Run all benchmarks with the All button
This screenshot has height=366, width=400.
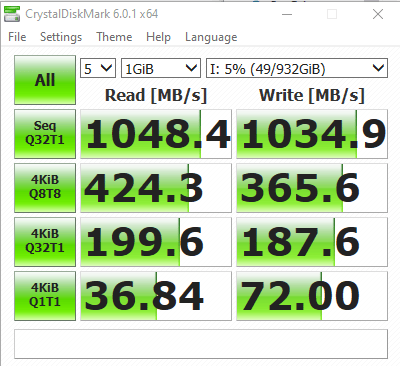tap(45, 80)
